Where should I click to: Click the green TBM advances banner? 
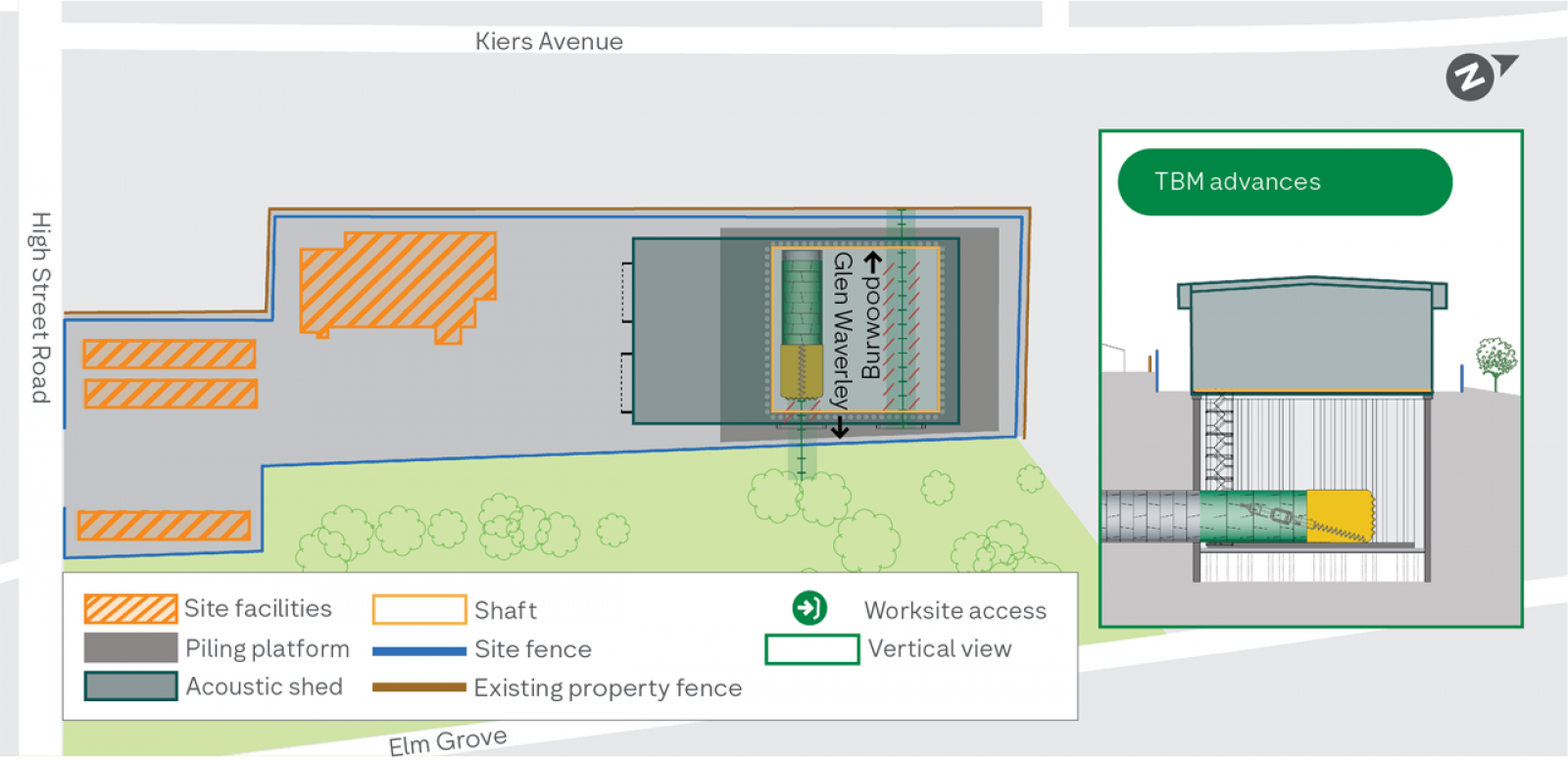tap(1285, 182)
